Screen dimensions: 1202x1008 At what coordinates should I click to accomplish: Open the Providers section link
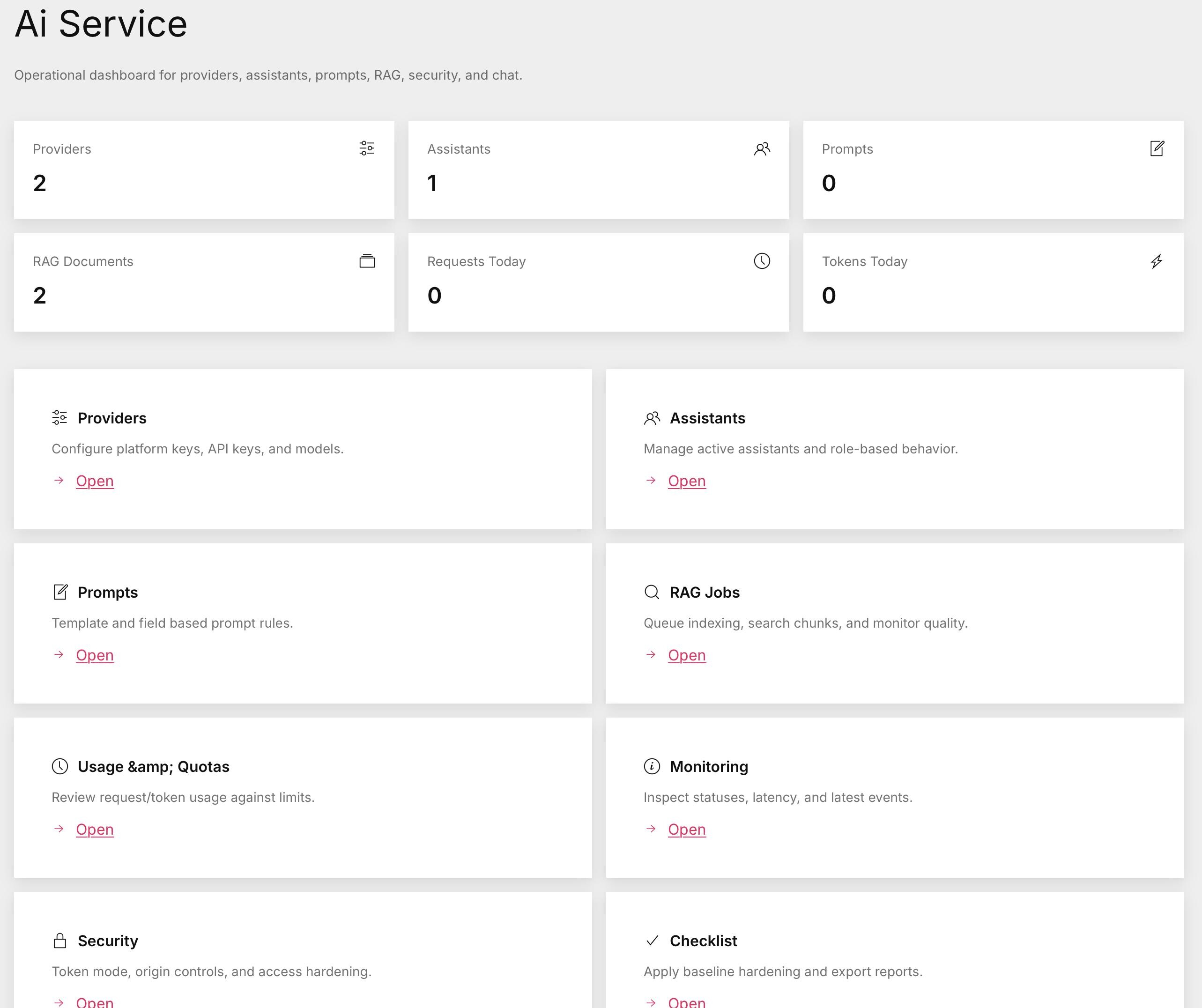click(x=95, y=481)
